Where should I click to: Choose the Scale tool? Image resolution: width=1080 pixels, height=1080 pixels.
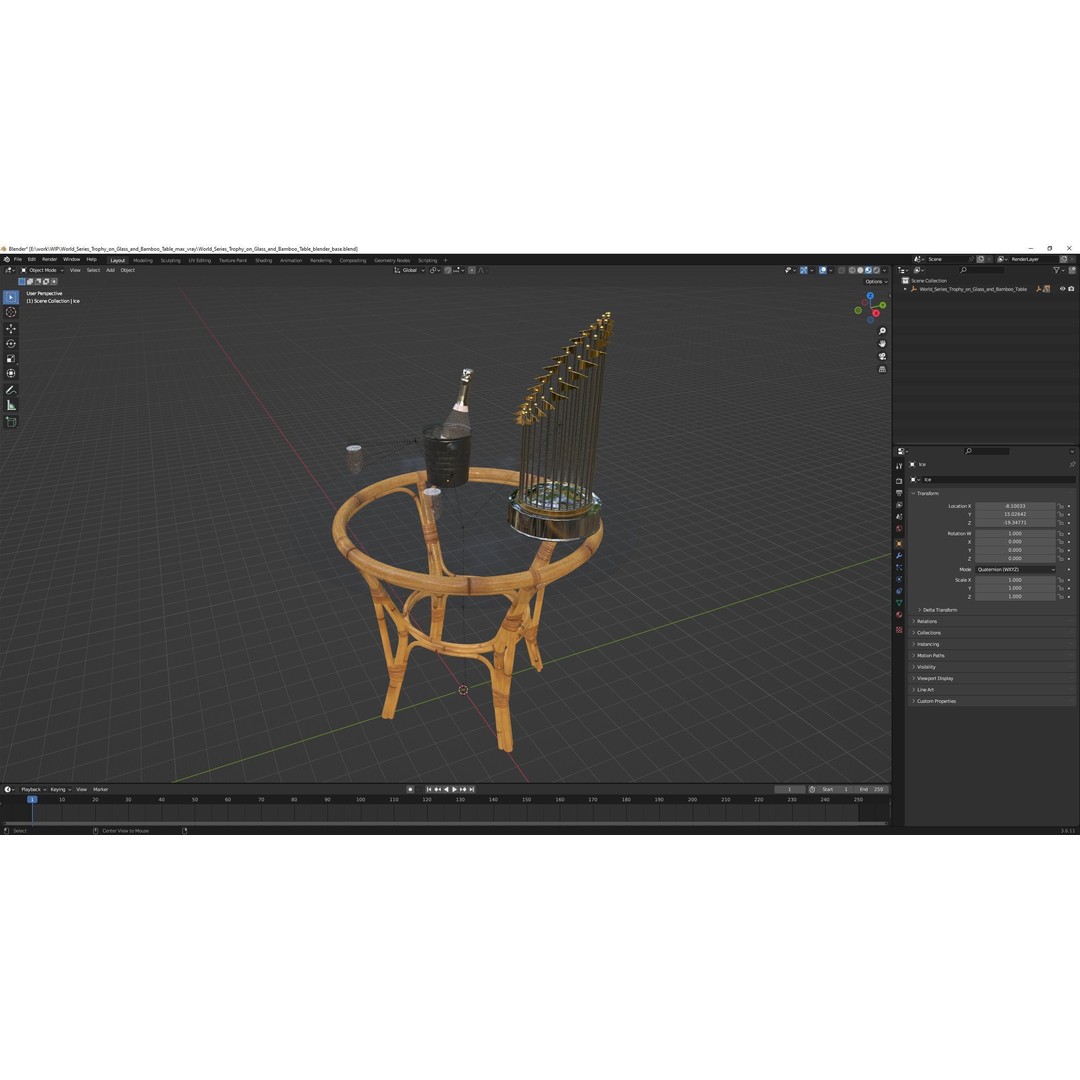[11, 358]
